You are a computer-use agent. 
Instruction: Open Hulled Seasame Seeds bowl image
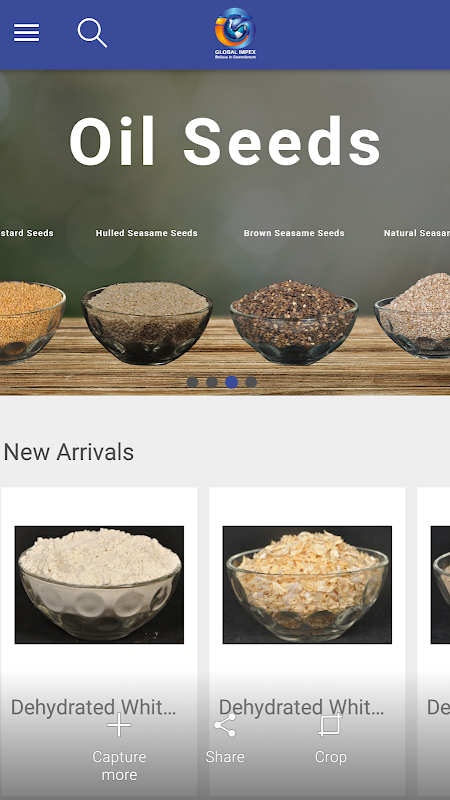click(x=147, y=323)
